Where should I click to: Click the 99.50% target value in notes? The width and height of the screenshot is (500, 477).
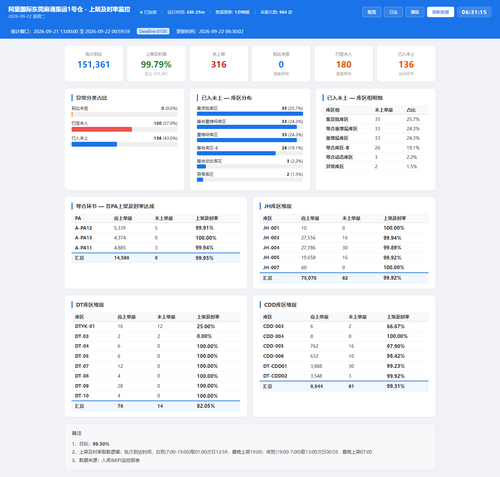tap(101, 444)
